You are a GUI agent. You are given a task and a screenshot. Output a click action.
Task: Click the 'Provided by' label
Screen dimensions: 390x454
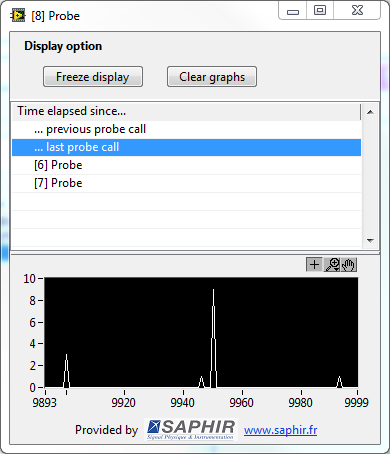click(106, 430)
